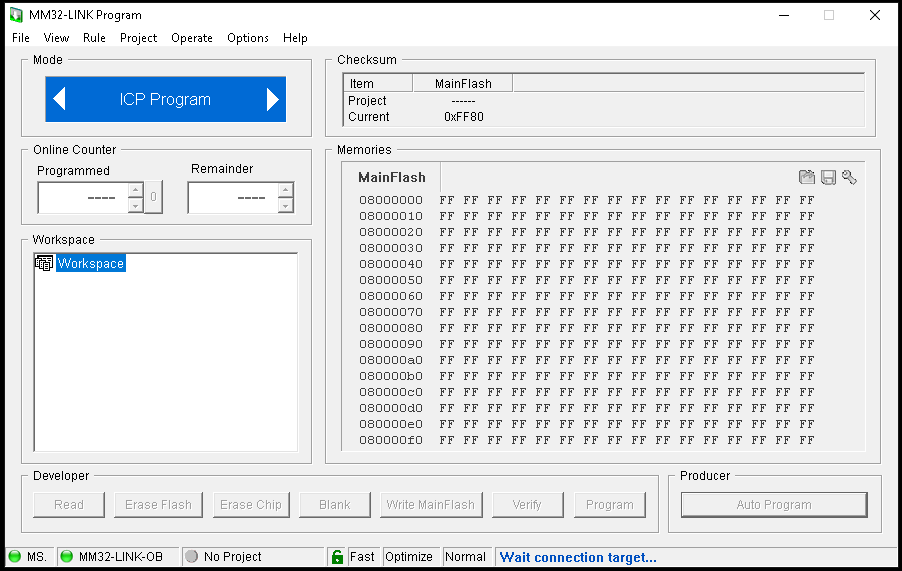
Task: Click the Fast speed status entry
Action: coord(362,557)
